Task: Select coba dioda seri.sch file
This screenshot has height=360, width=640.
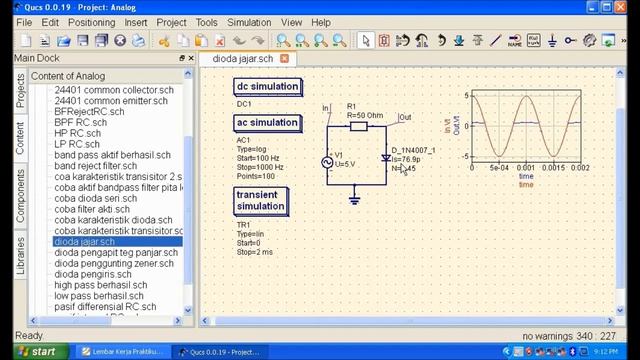Action: 96,198
